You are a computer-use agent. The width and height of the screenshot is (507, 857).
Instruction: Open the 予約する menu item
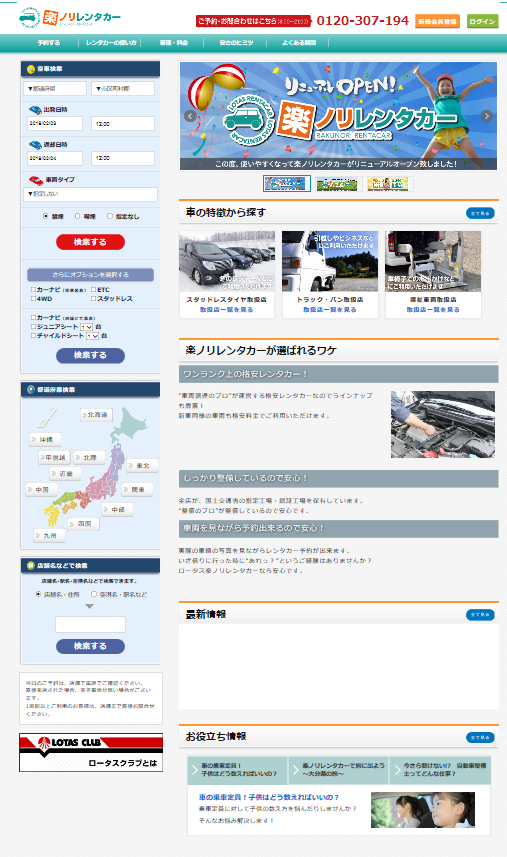49,43
